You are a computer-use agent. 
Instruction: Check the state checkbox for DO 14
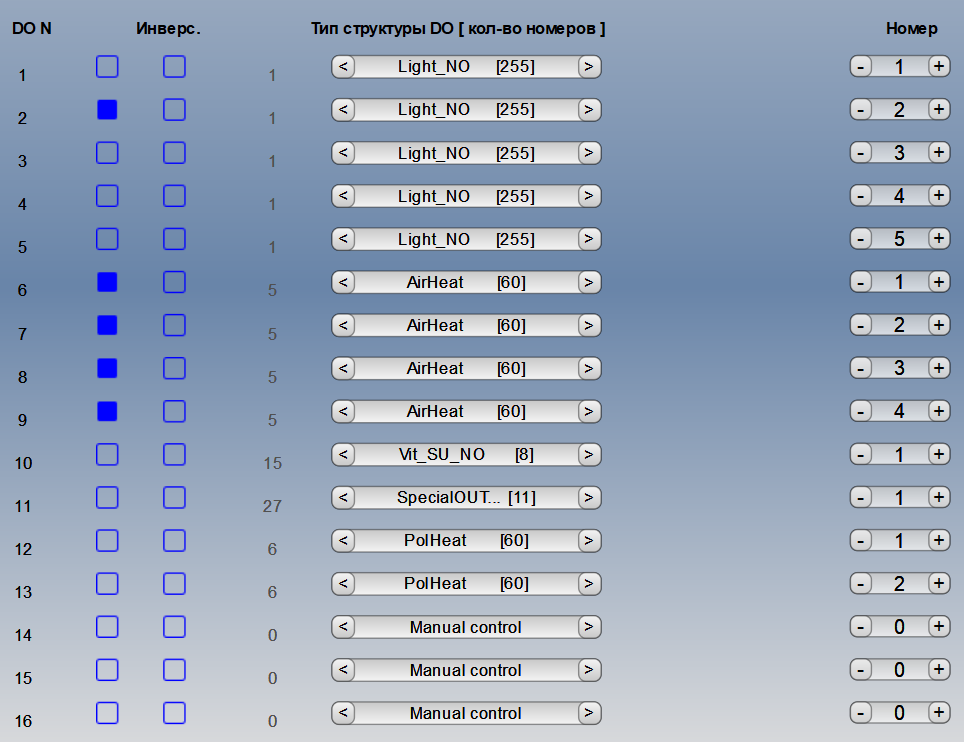coord(107,627)
